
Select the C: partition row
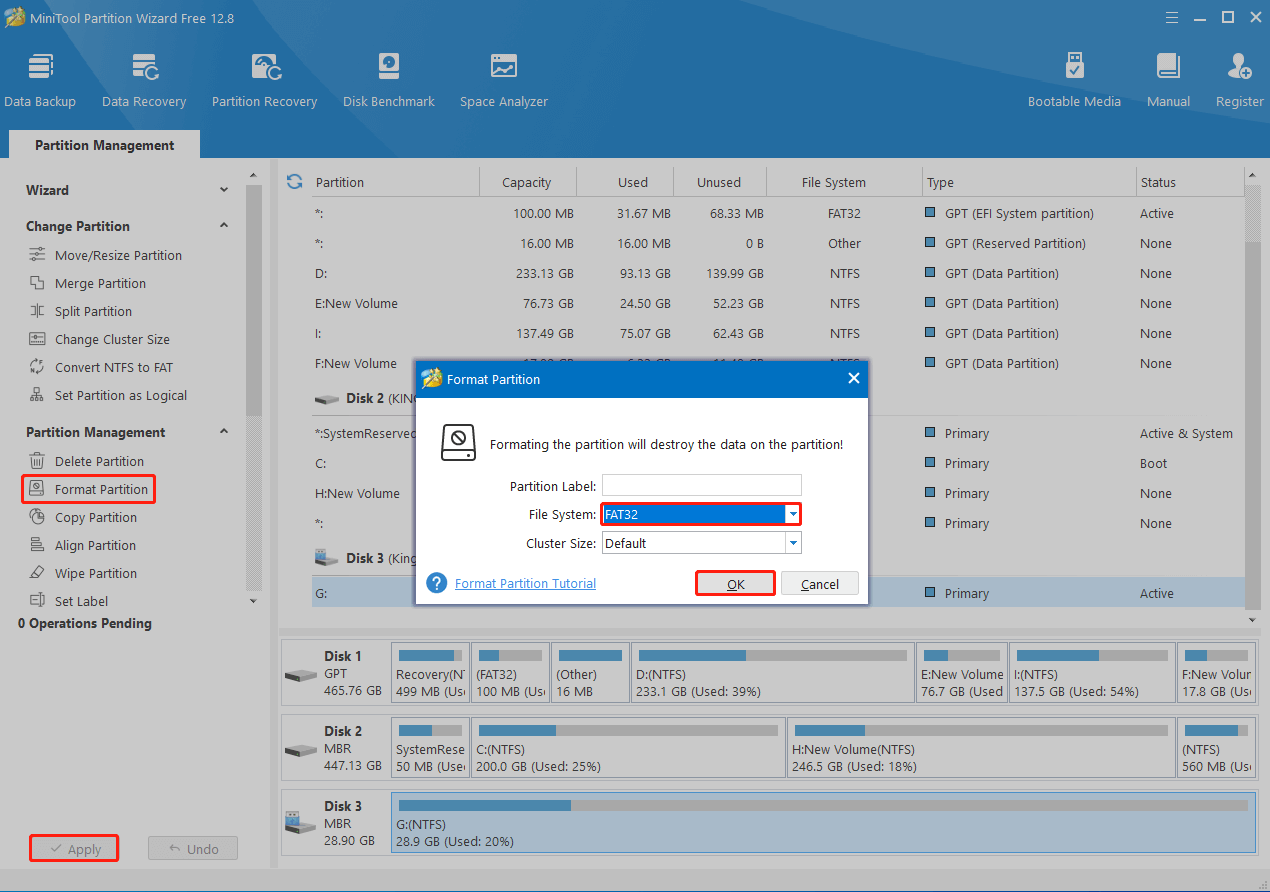[x=778, y=463]
